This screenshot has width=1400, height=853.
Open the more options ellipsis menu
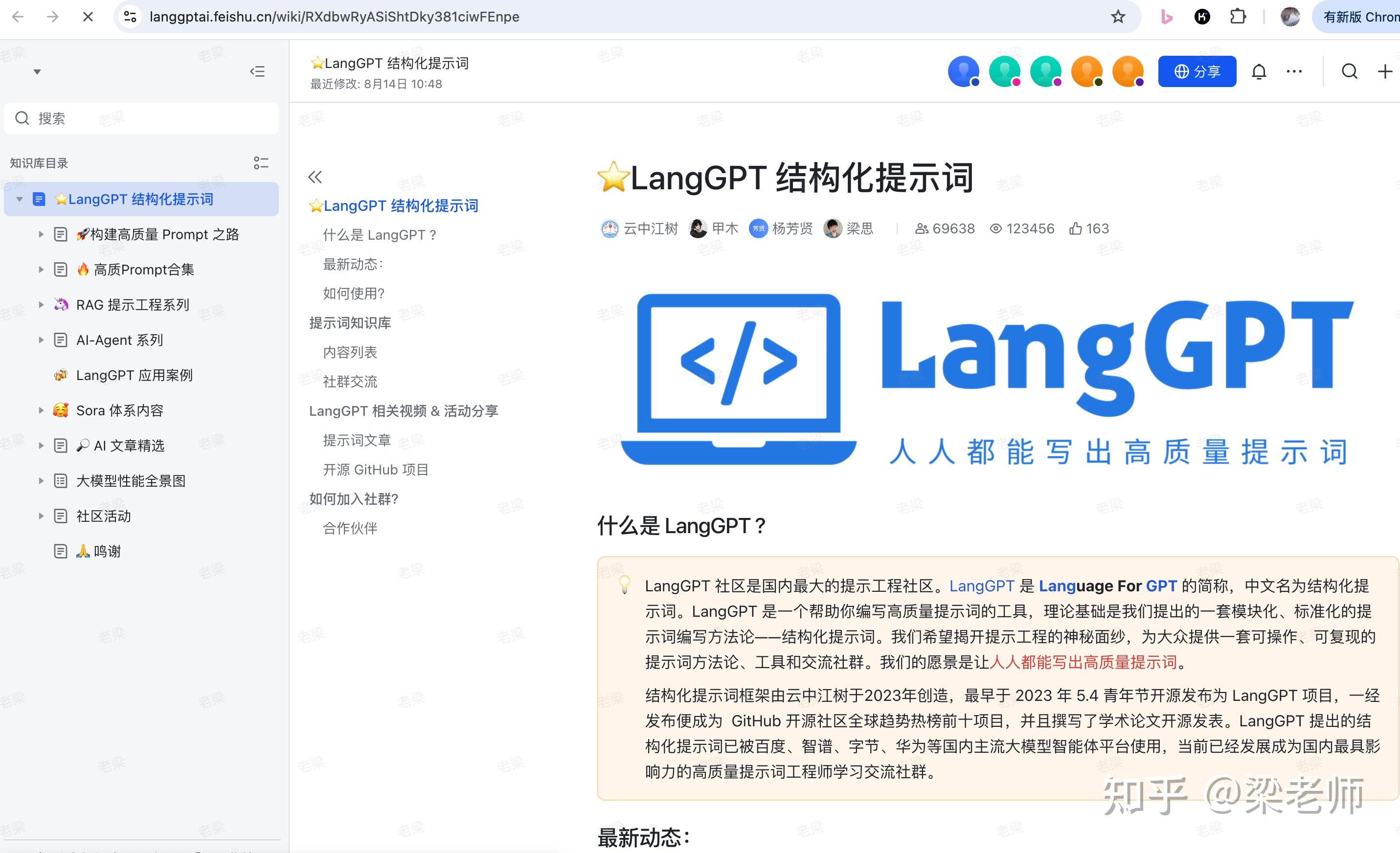(1294, 71)
